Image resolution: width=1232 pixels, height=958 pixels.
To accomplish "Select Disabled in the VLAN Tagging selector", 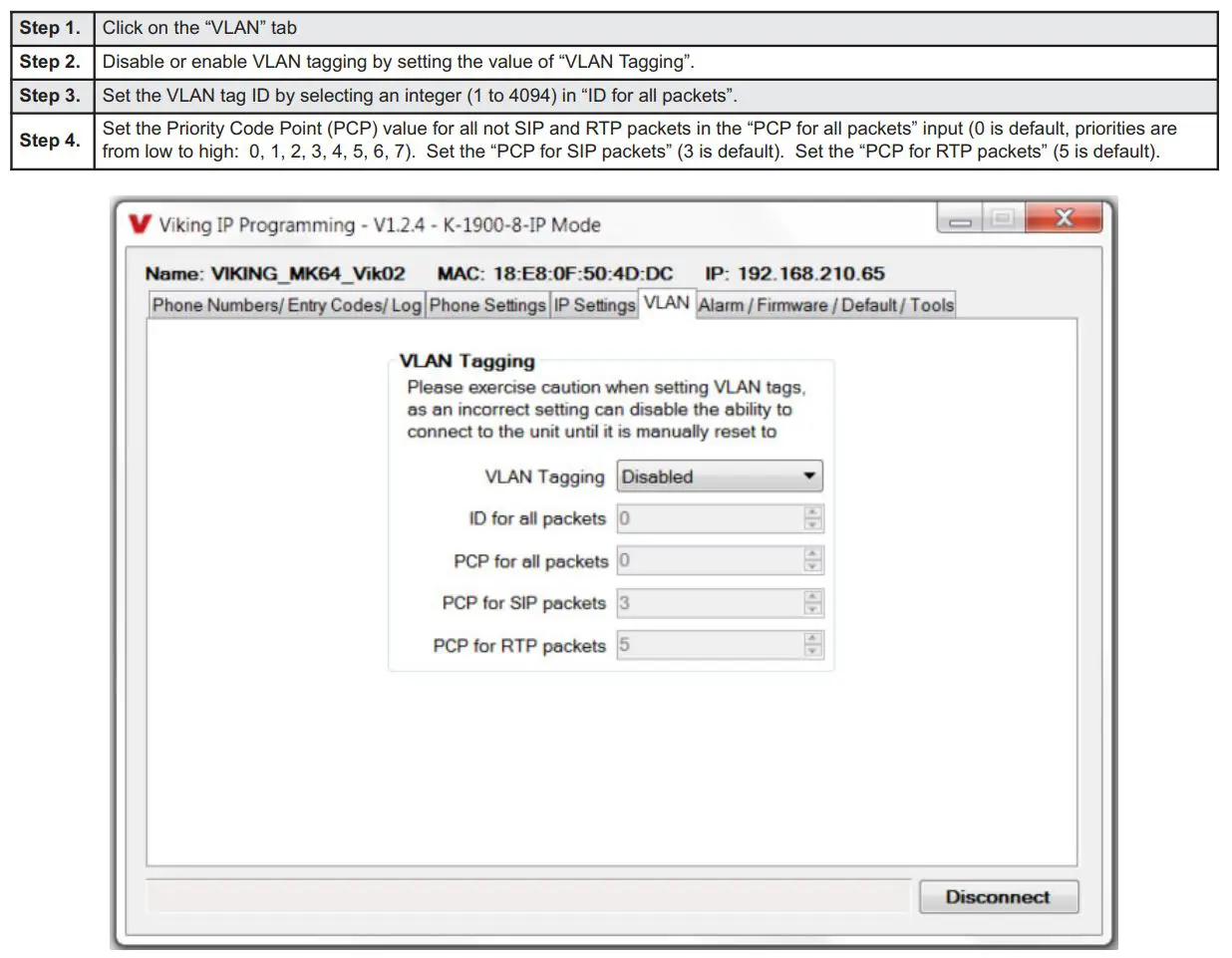I will (698, 477).
